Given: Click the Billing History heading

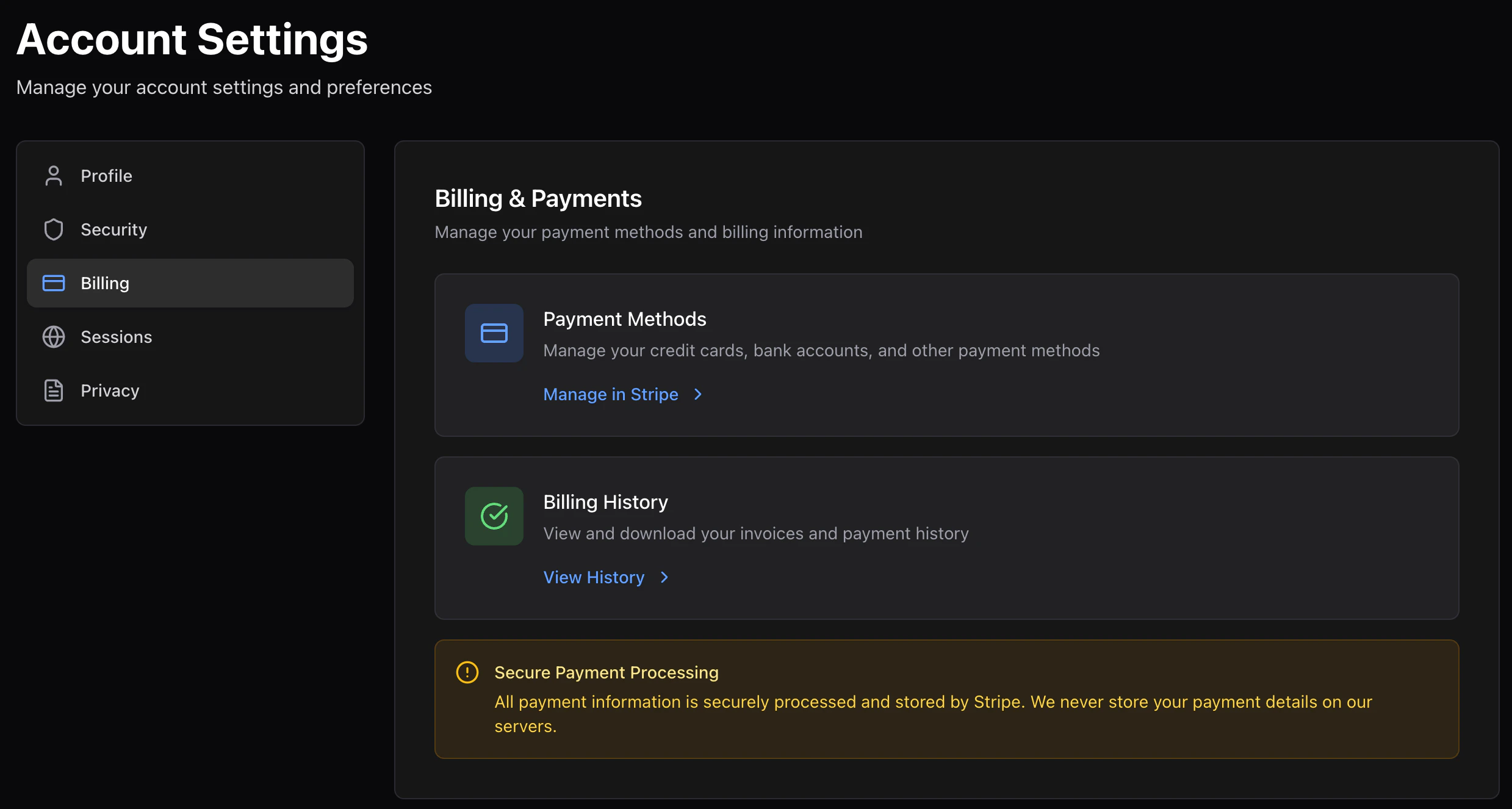Looking at the screenshot, I should [605, 502].
